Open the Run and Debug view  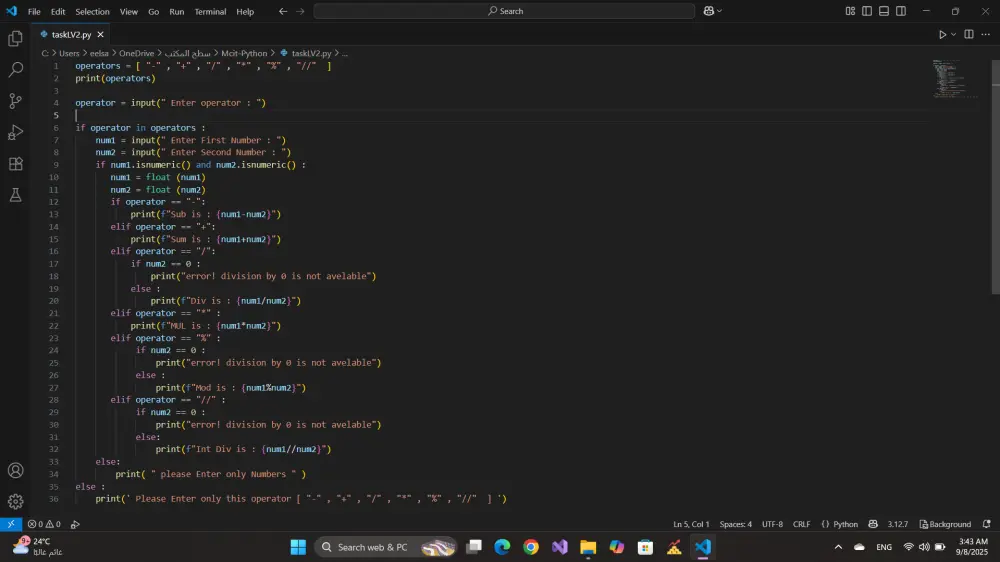pos(15,132)
